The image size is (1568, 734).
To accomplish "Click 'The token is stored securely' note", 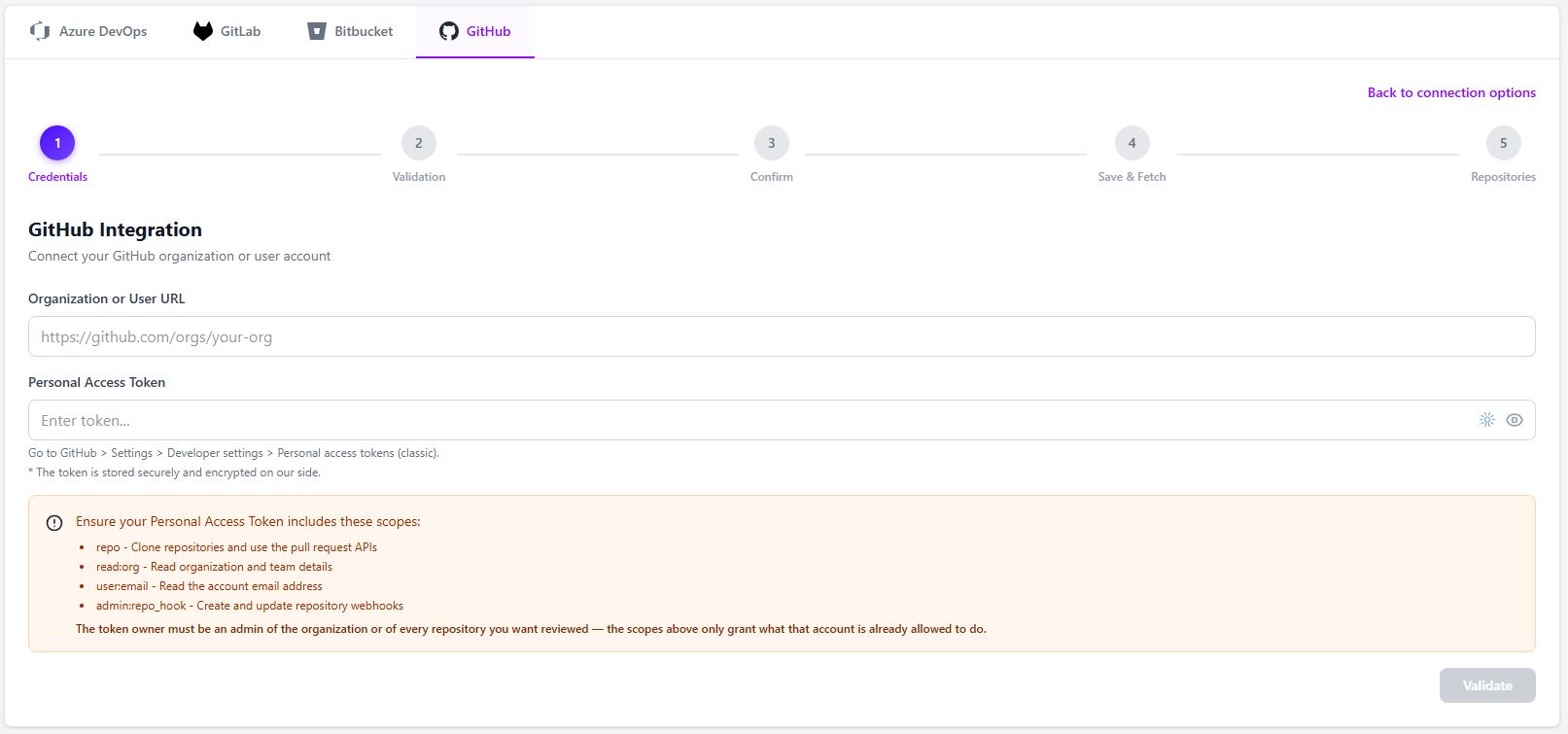I will click(x=174, y=472).
